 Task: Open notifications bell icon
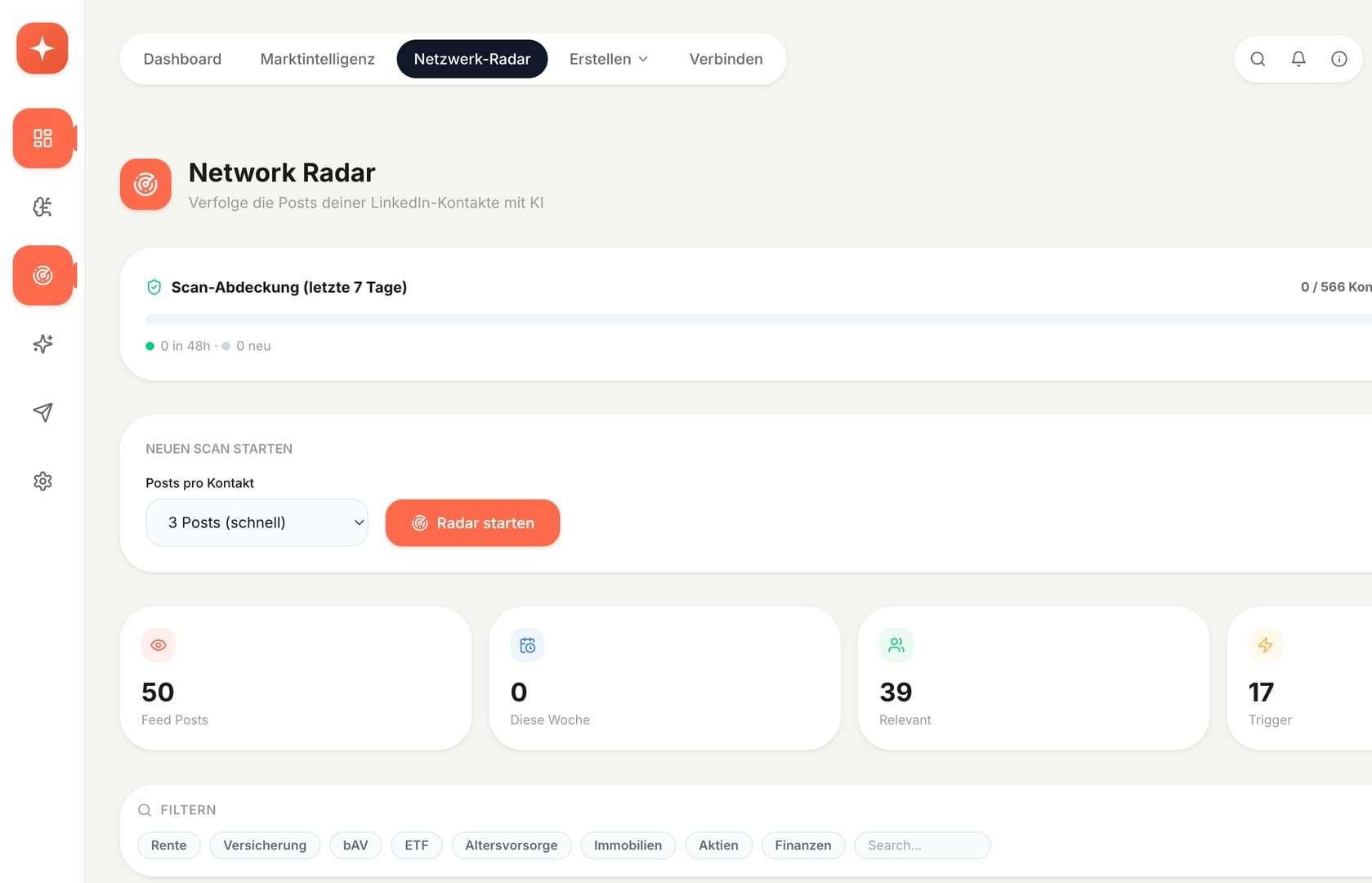1298,59
